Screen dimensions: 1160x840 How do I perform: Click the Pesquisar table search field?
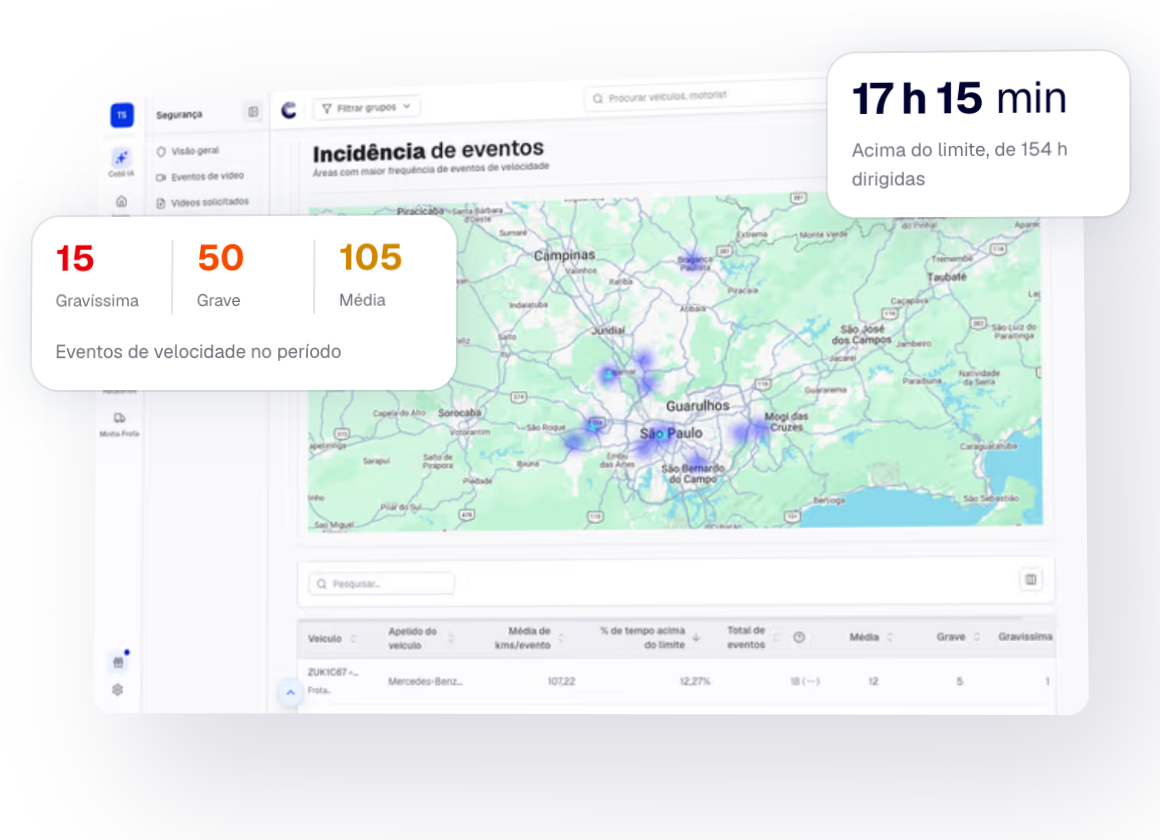coord(381,584)
